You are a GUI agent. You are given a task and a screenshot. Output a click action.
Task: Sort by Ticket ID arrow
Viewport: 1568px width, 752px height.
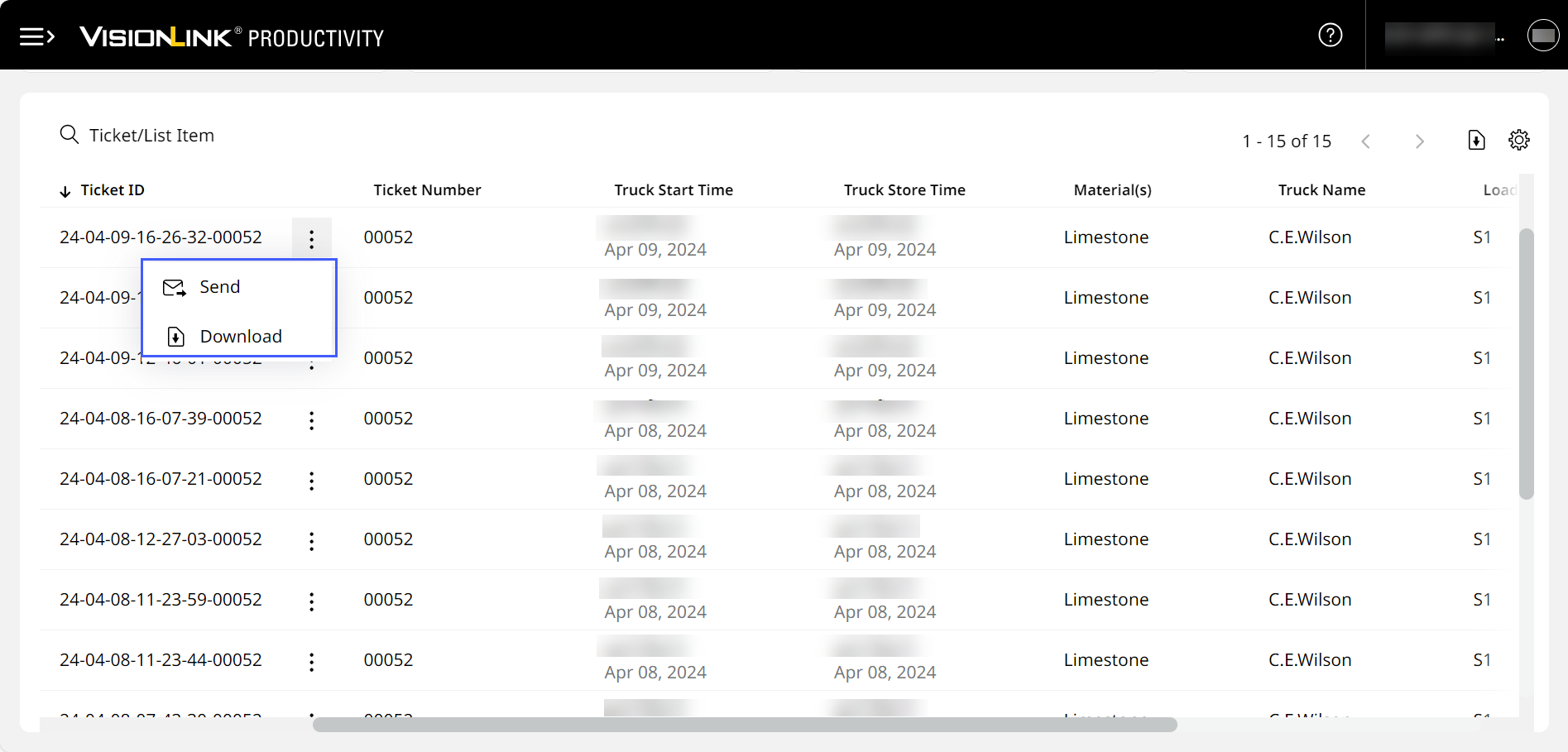point(65,191)
